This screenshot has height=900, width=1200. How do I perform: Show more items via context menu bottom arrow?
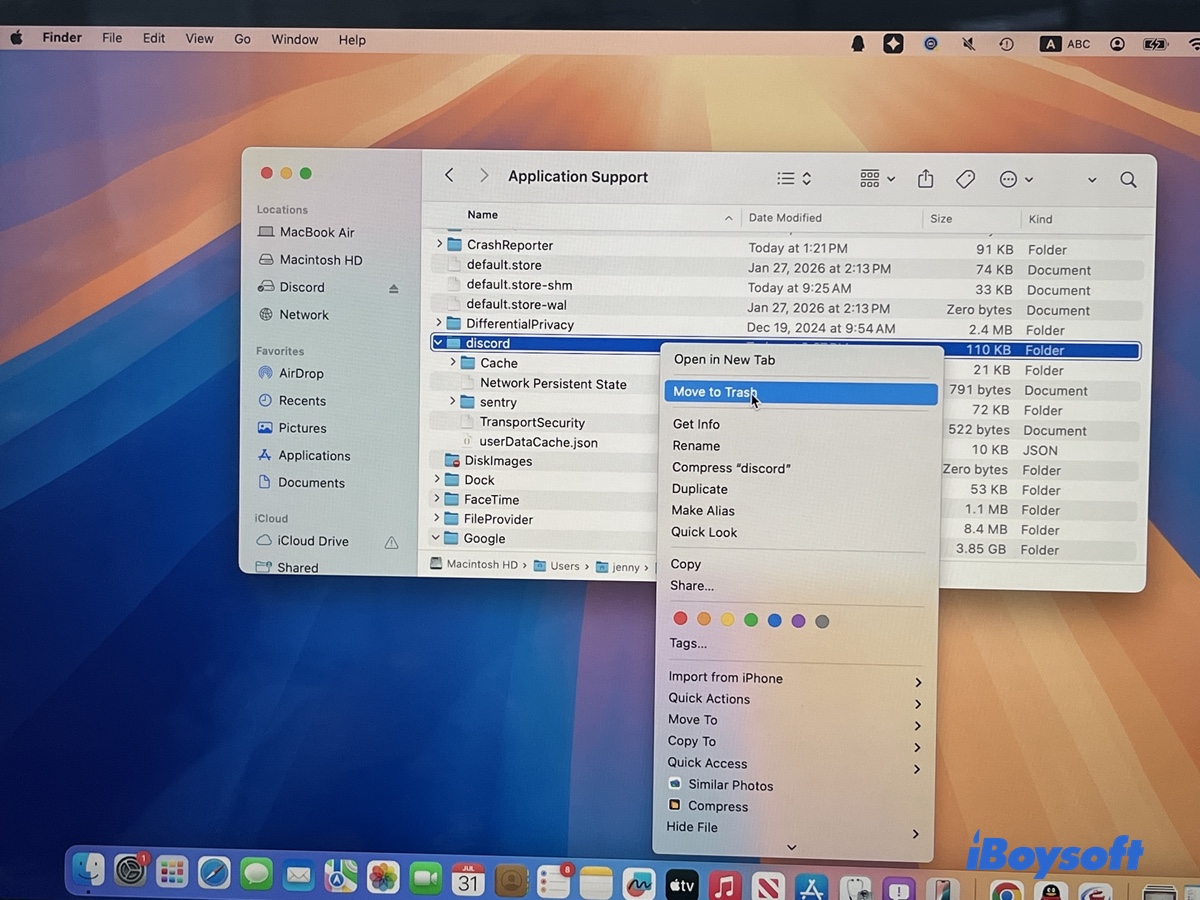coord(792,848)
